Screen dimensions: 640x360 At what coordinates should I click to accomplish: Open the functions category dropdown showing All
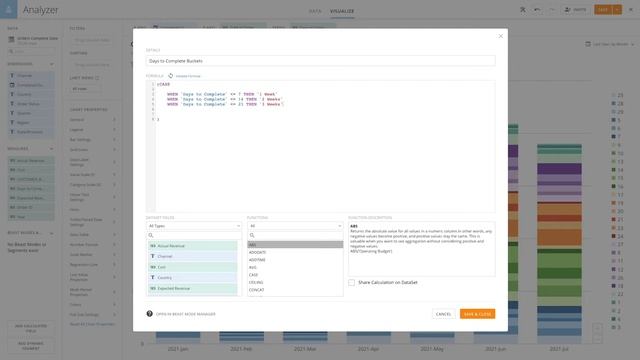[295, 226]
